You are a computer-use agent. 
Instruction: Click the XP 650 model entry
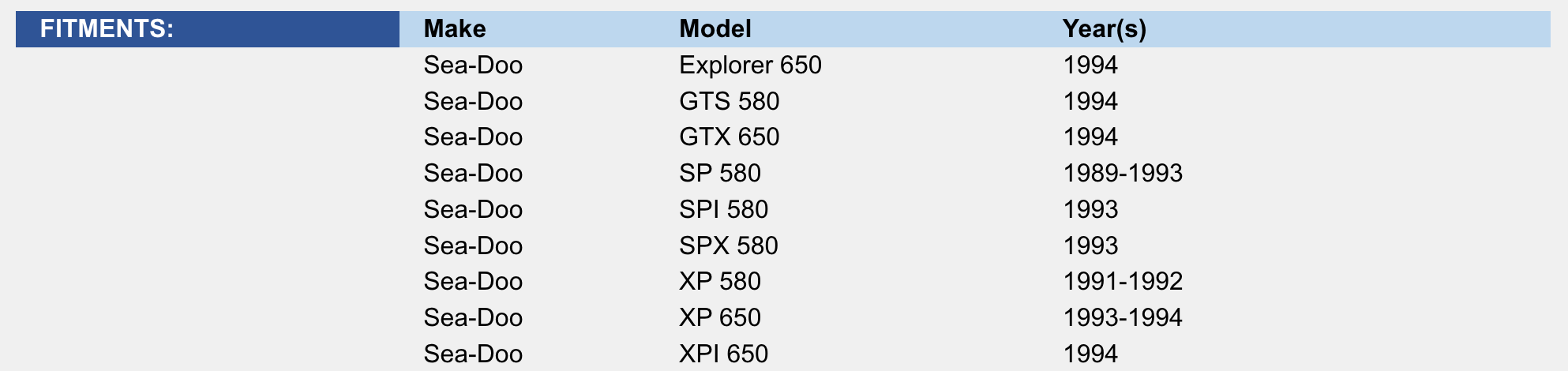pyautogui.click(x=719, y=317)
